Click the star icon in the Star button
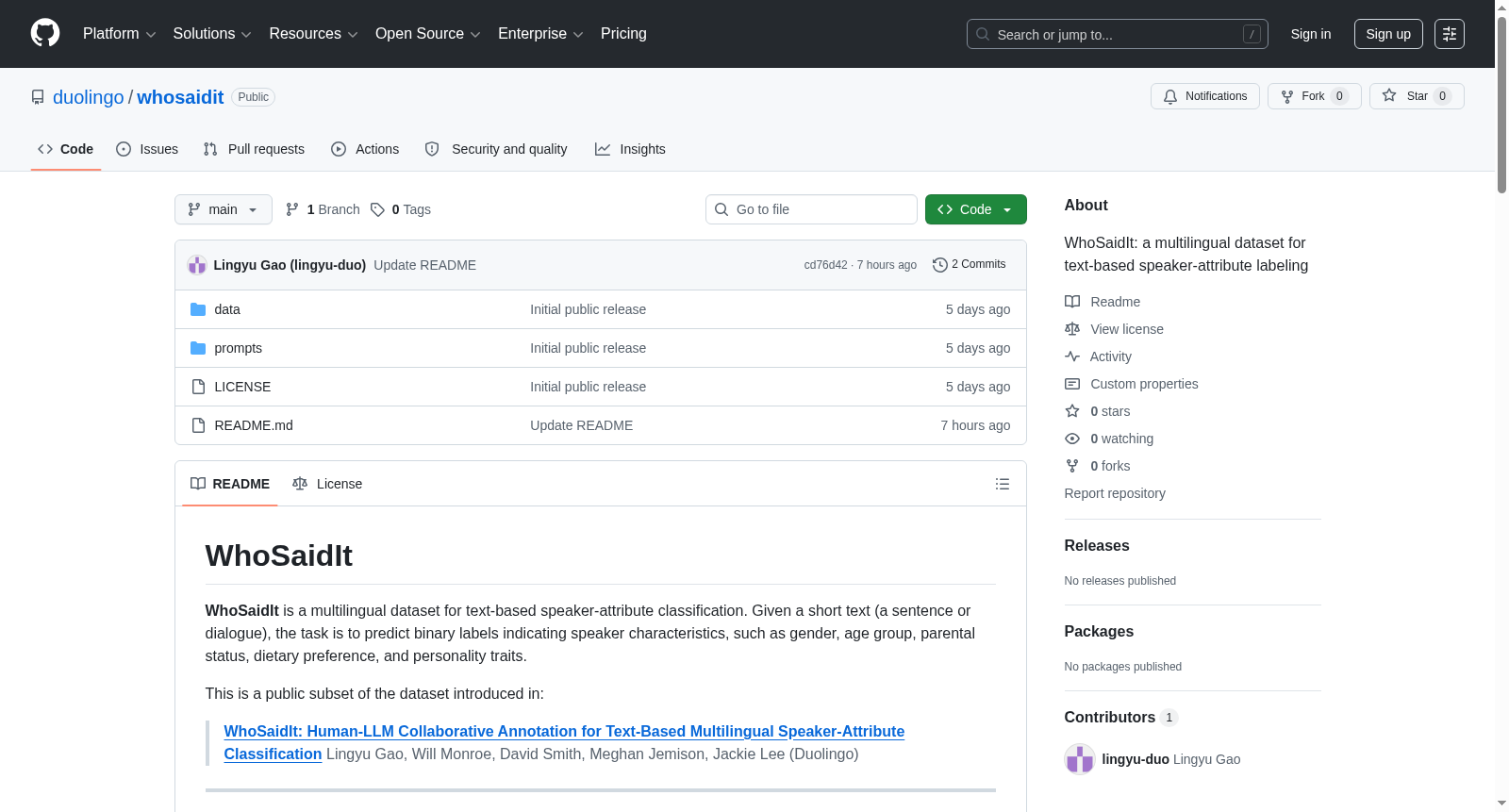This screenshot has height=812, width=1509. pyautogui.click(x=1389, y=95)
